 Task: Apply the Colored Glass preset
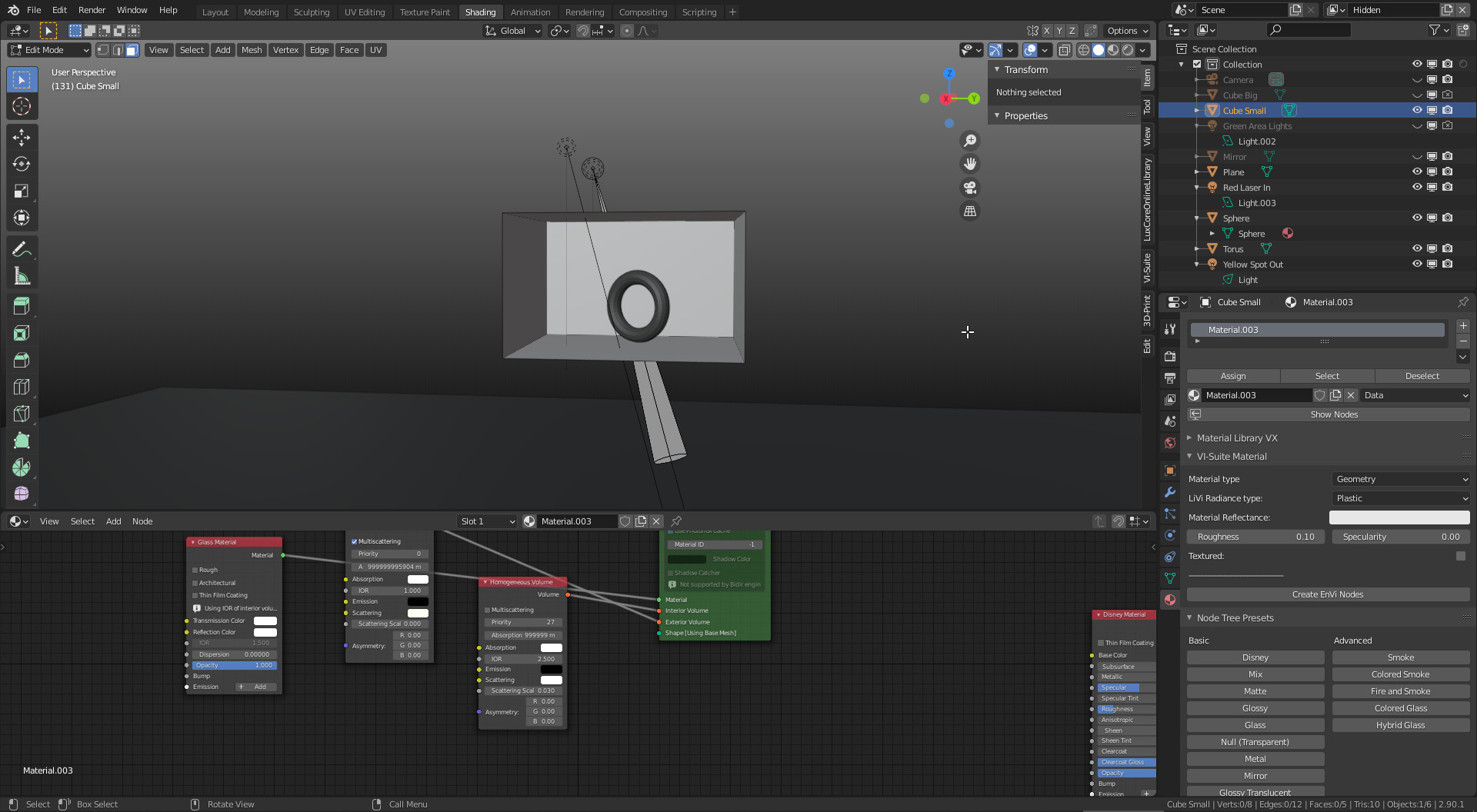[1400, 708]
